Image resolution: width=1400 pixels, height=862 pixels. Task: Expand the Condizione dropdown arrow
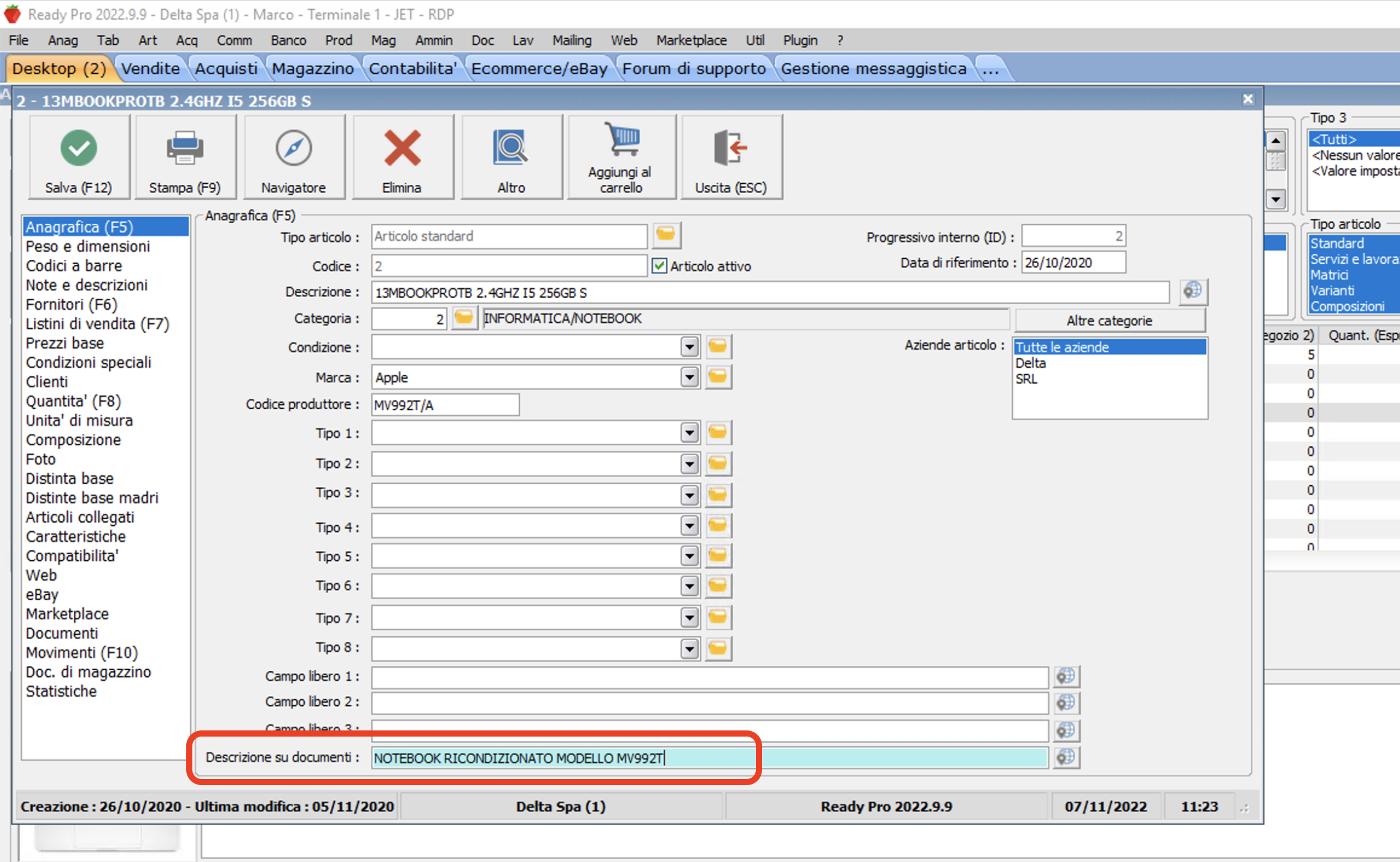(690, 347)
